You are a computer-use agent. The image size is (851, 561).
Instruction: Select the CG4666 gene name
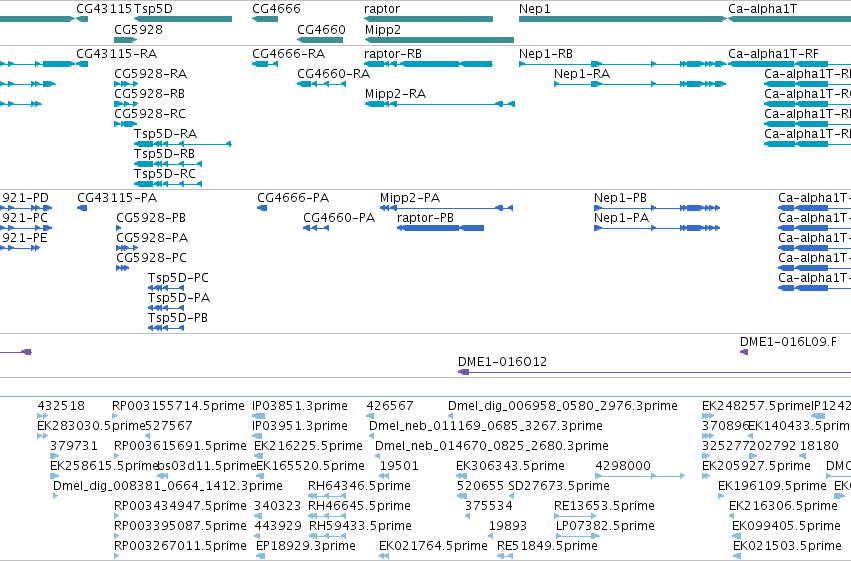point(276,9)
